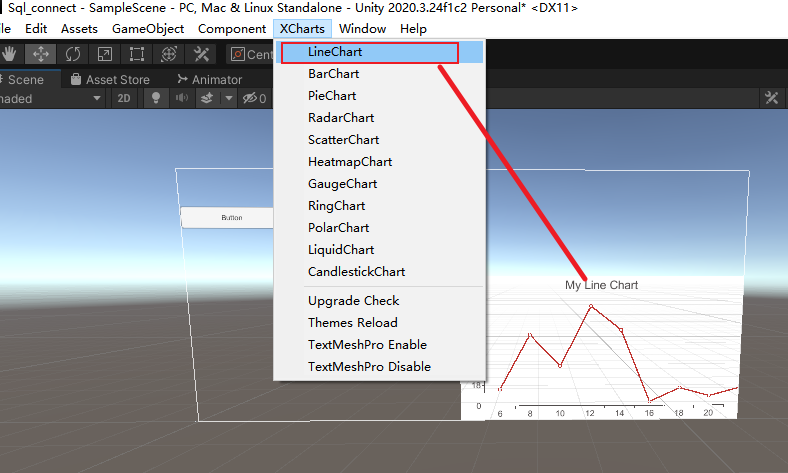Toggle the Center pivot mode button
The height and width of the screenshot is (473, 788).
[250, 54]
